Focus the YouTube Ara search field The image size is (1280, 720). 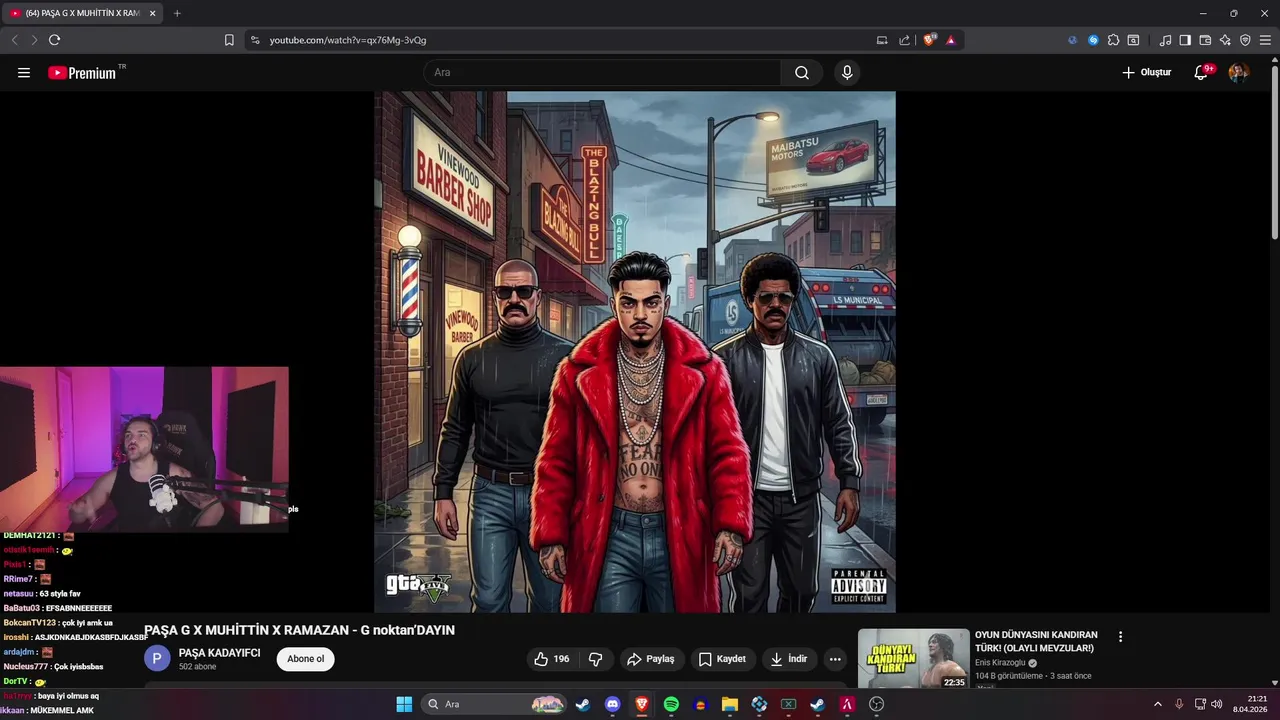602,72
